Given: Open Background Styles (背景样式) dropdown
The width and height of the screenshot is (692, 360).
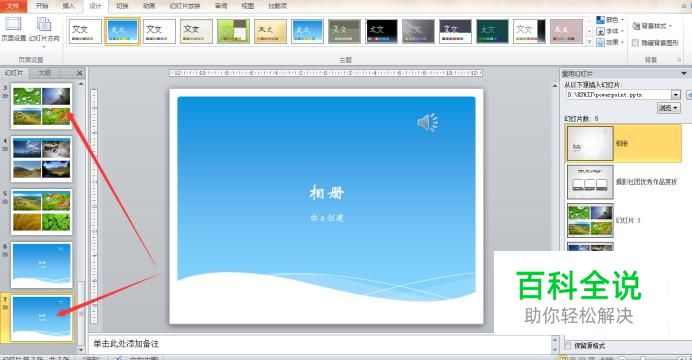Looking at the screenshot, I should tap(652, 26).
